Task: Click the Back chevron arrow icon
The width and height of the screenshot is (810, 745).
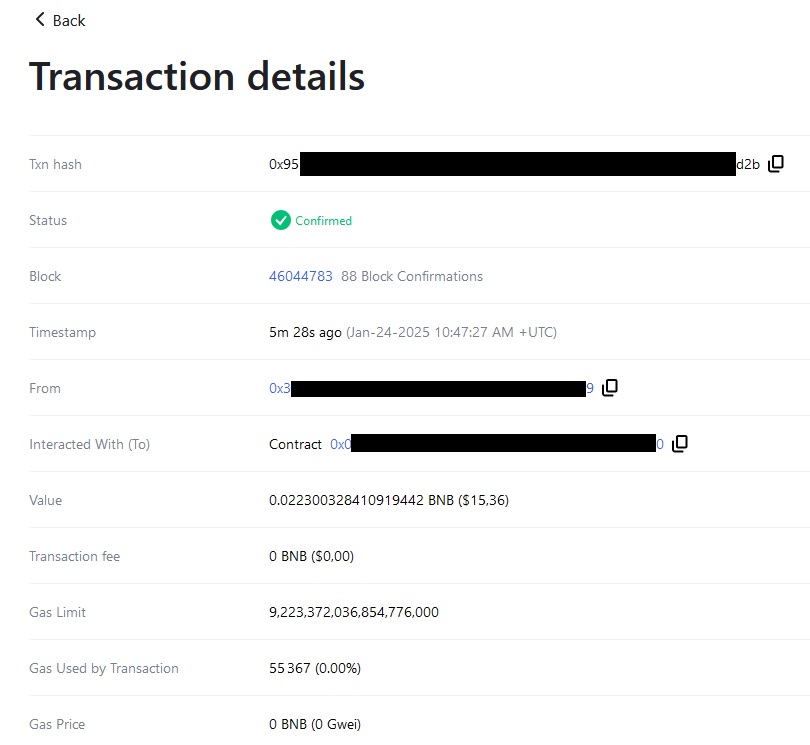Action: click(x=40, y=20)
